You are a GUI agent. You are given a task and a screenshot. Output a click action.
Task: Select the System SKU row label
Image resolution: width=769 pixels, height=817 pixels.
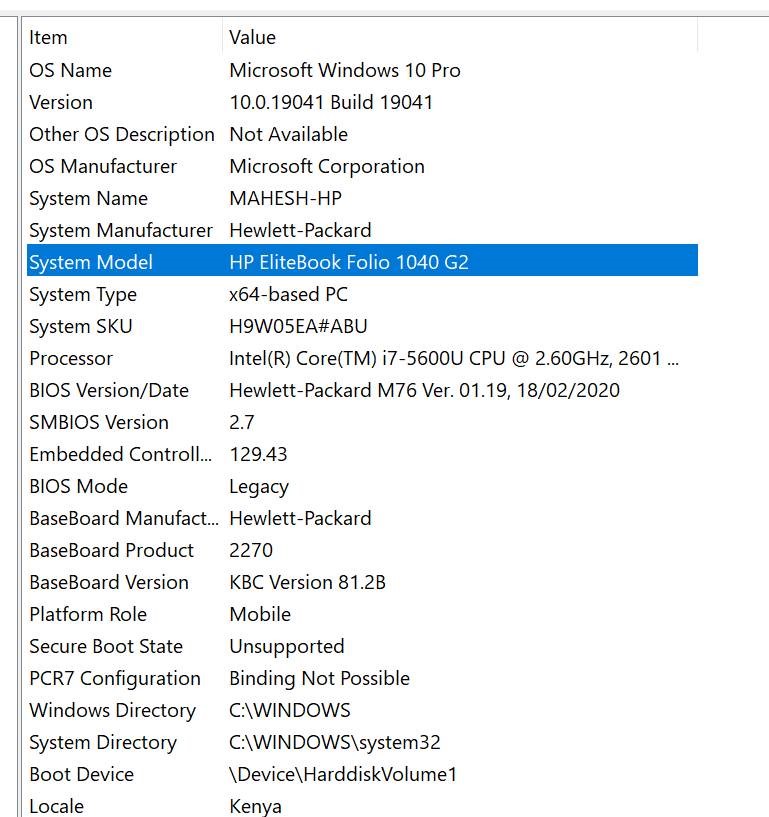[81, 327]
